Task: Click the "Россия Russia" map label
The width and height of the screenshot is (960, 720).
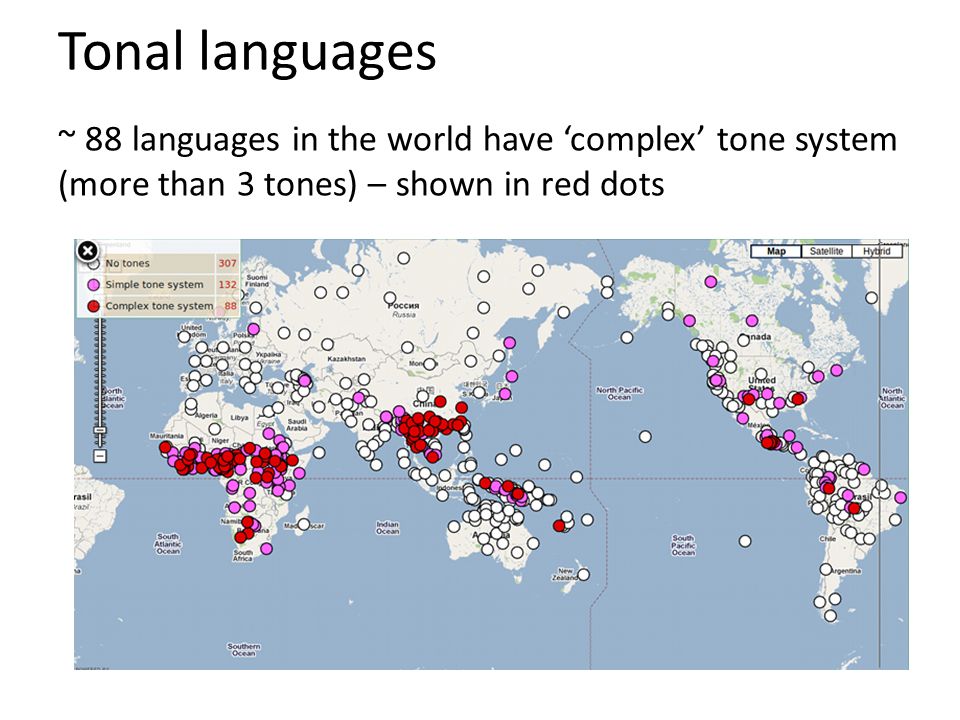Action: point(404,309)
